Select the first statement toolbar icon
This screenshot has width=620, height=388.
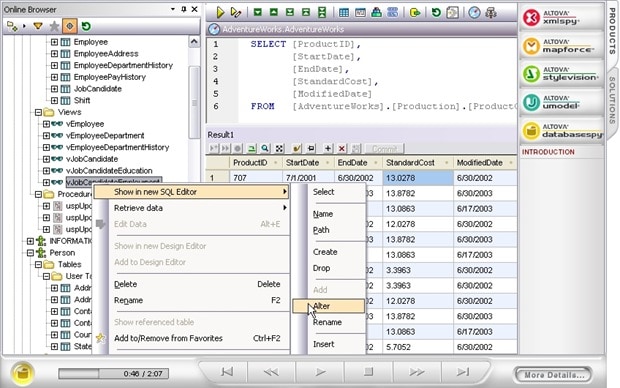pos(306,13)
